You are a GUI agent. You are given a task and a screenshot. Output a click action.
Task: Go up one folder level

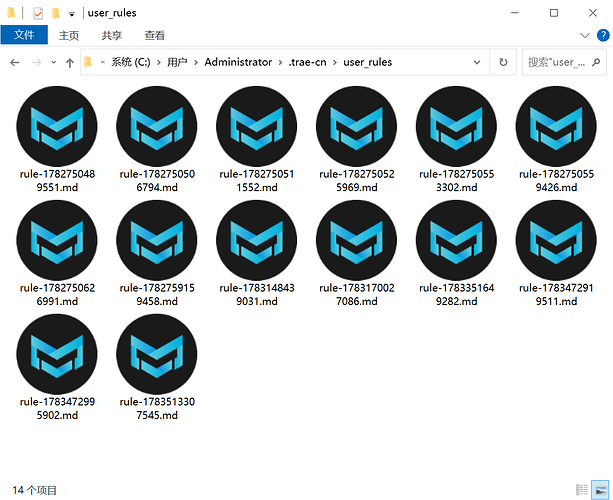click(x=70, y=63)
